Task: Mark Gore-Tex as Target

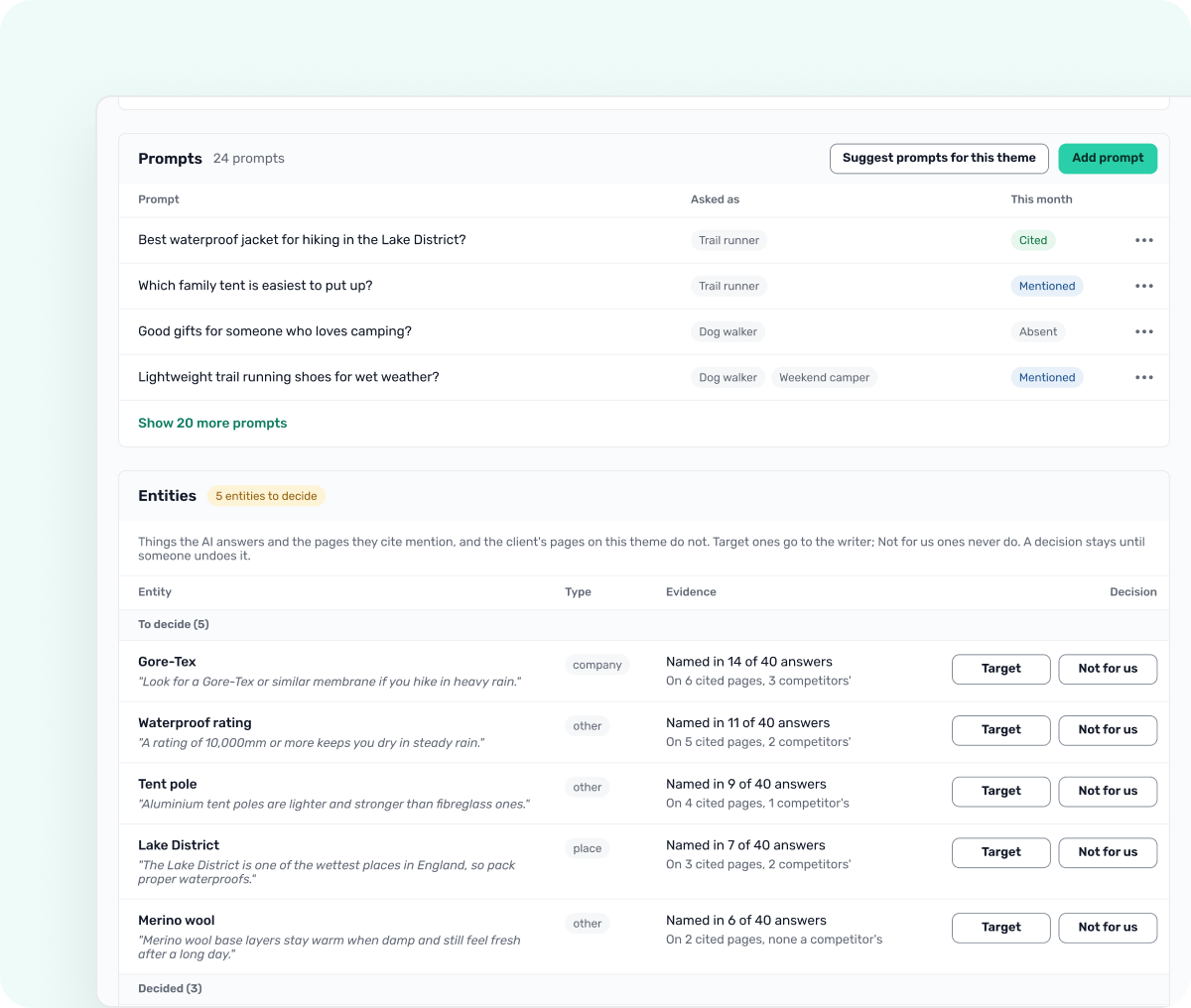Action: (1000, 669)
